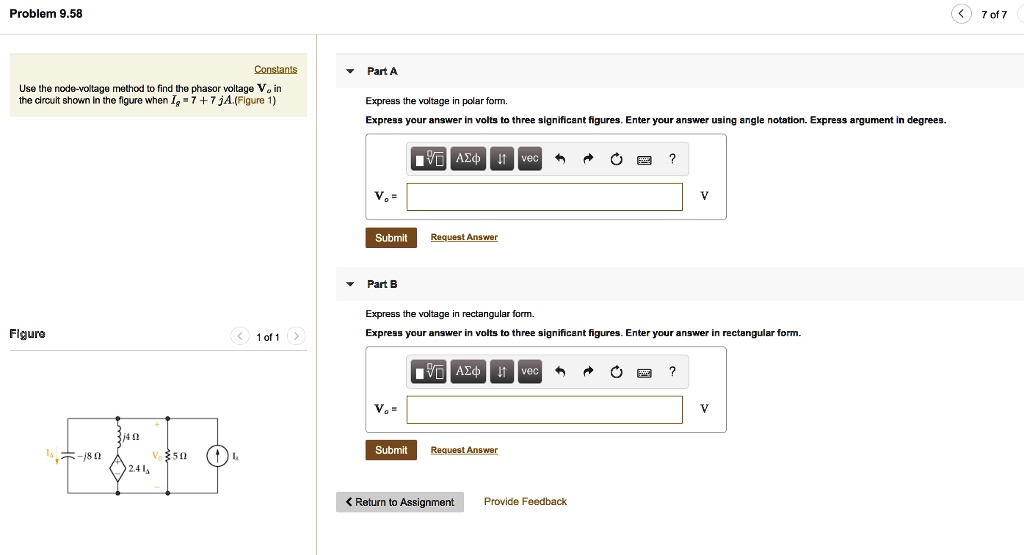
Task: Go to the previous problem arrow by 7 of 7
Action: [961, 14]
